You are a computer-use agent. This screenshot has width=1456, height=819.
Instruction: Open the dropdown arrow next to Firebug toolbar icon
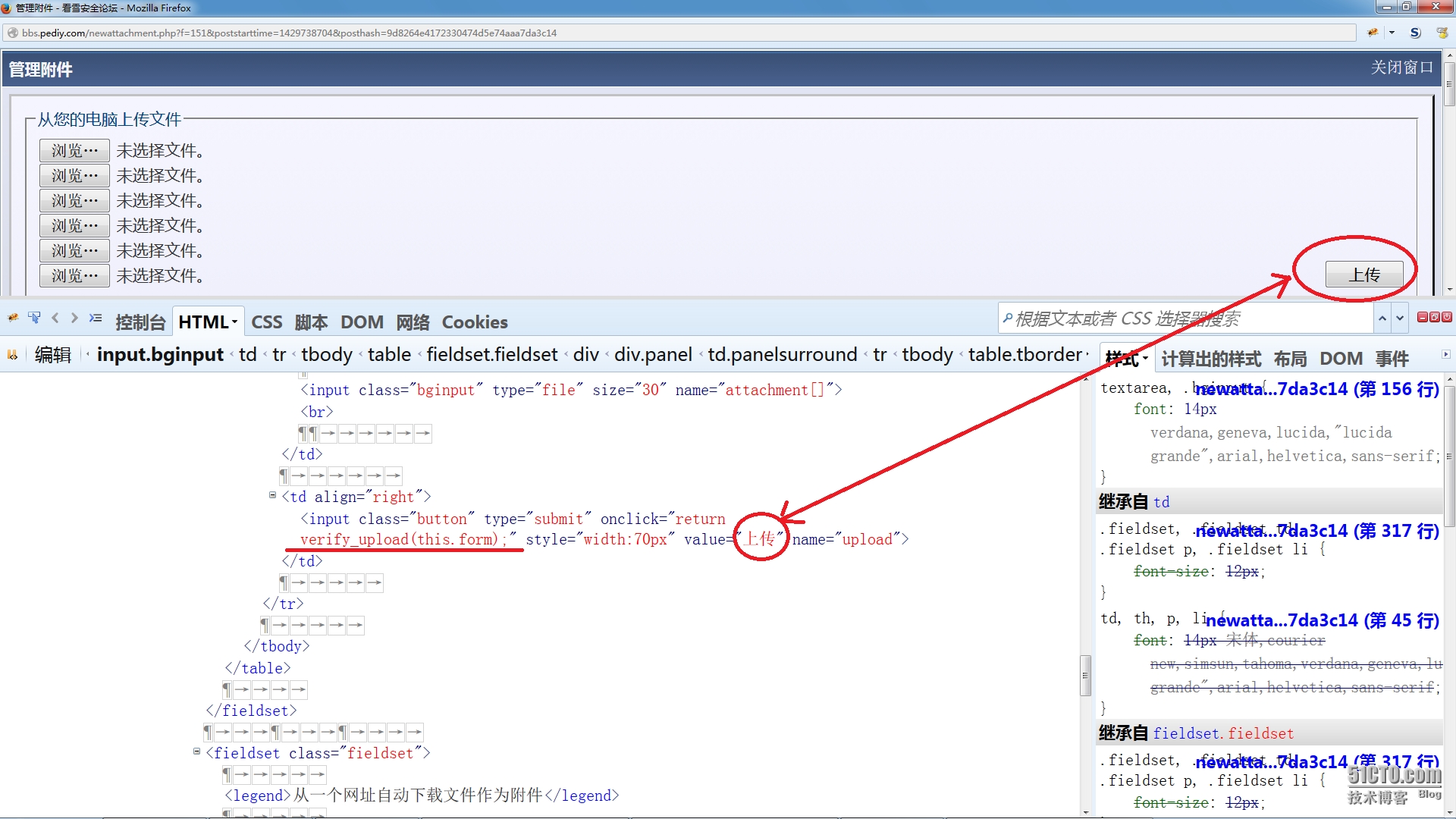1392,33
